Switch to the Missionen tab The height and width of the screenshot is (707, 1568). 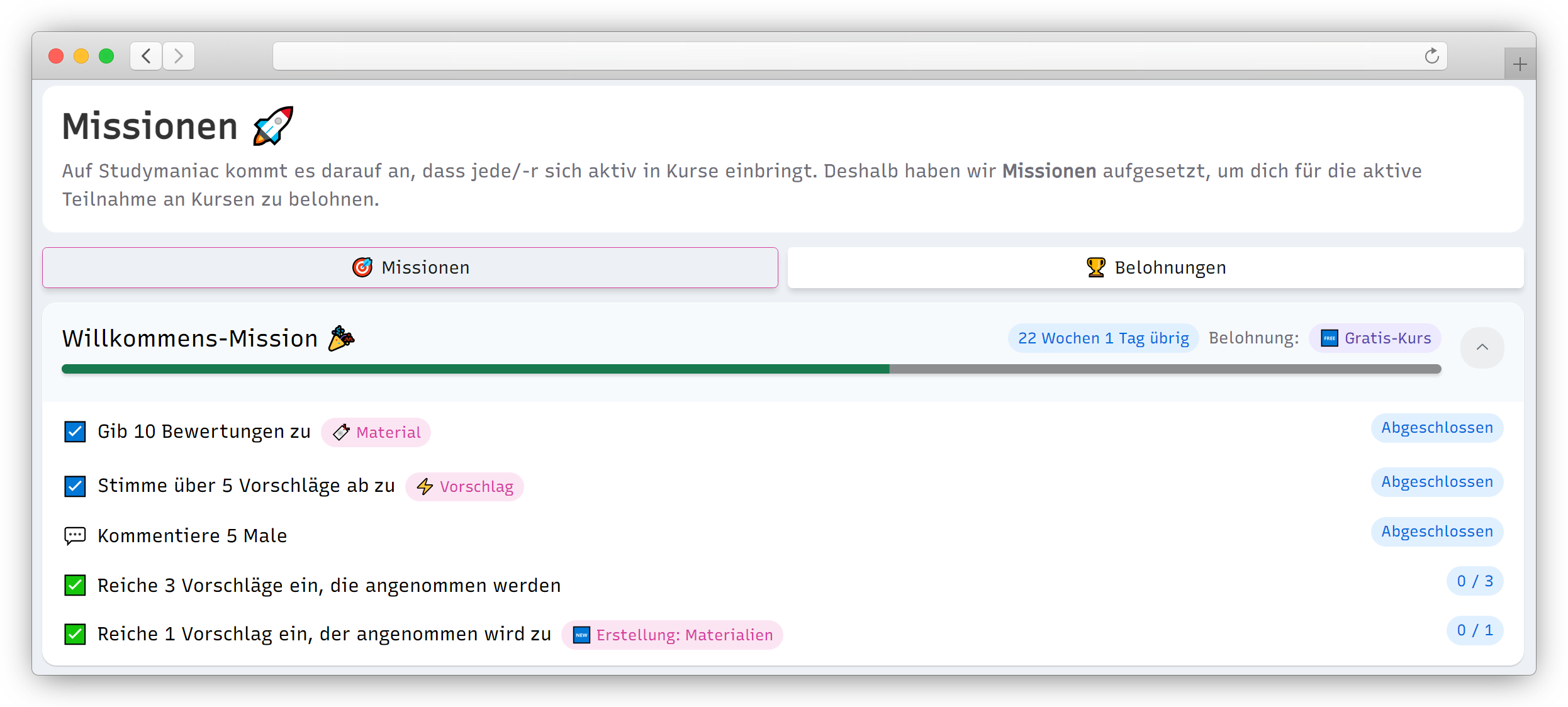point(410,267)
